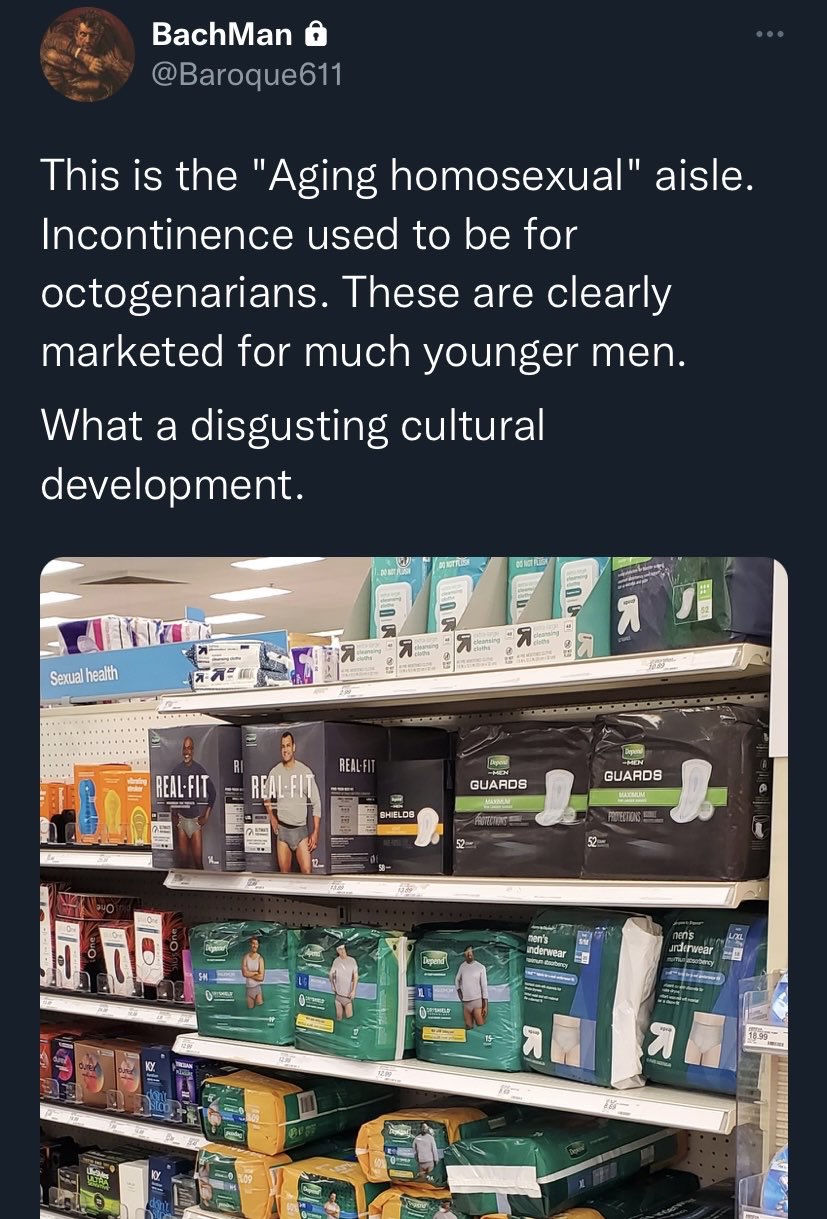827x1219 pixels.
Task: Open the @Baroque611 handle link
Action: coord(246,73)
